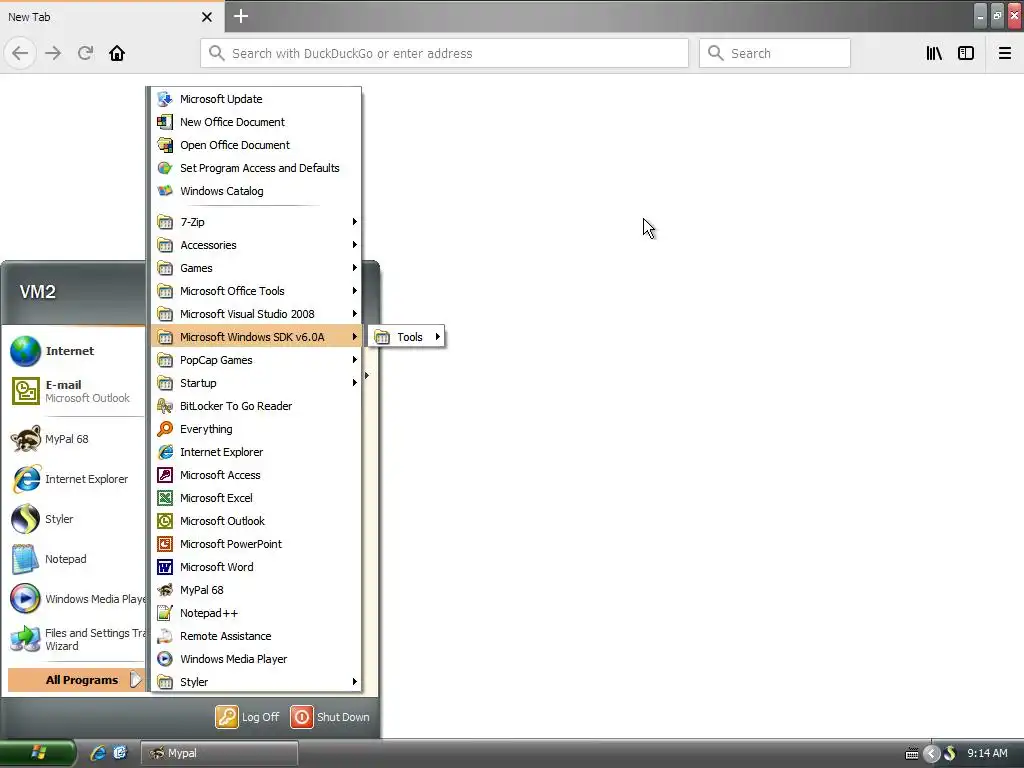Viewport: 1024px width, 768px height.
Task: Launch Microsoft Outlook from All Programs list
Action: (256, 521)
